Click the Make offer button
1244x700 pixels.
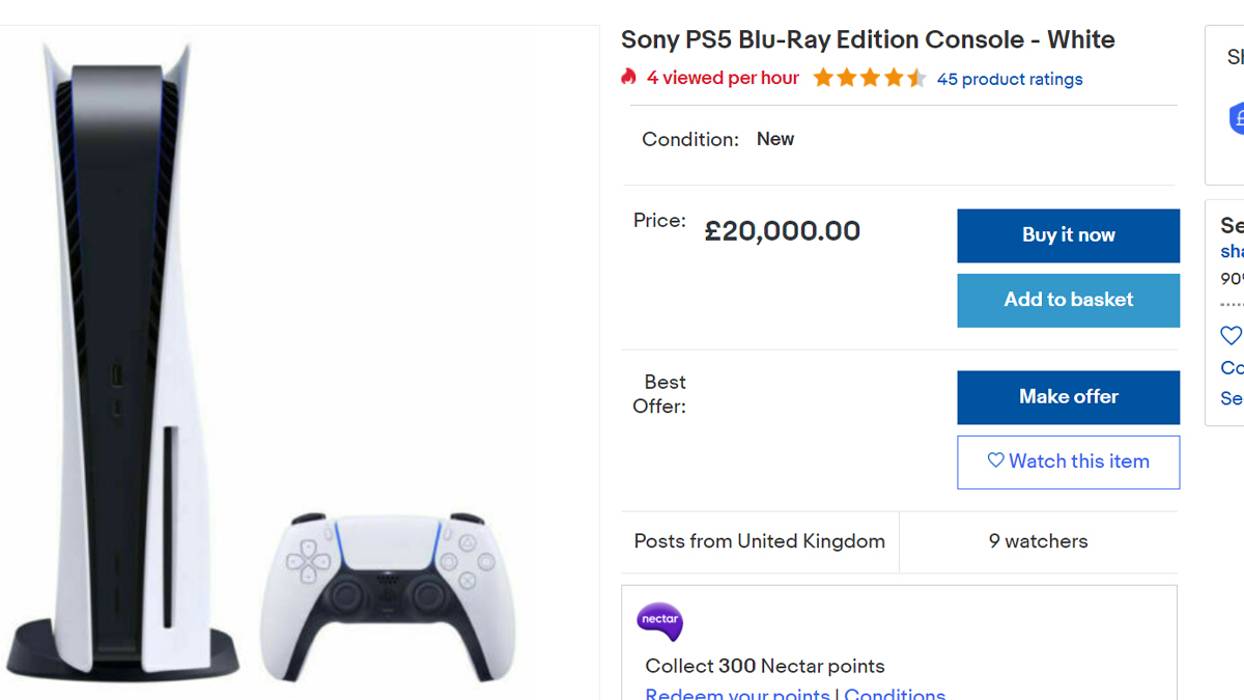click(1068, 397)
